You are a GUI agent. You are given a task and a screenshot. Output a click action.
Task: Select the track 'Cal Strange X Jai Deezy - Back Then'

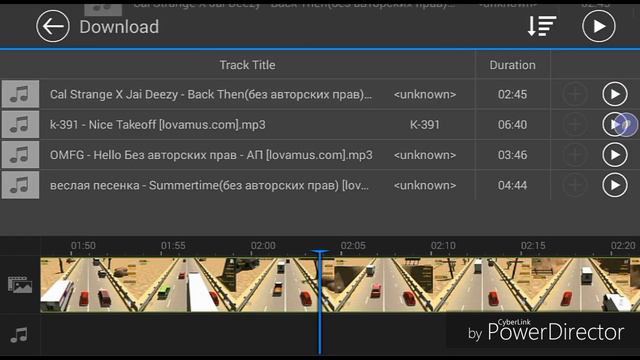211,94
